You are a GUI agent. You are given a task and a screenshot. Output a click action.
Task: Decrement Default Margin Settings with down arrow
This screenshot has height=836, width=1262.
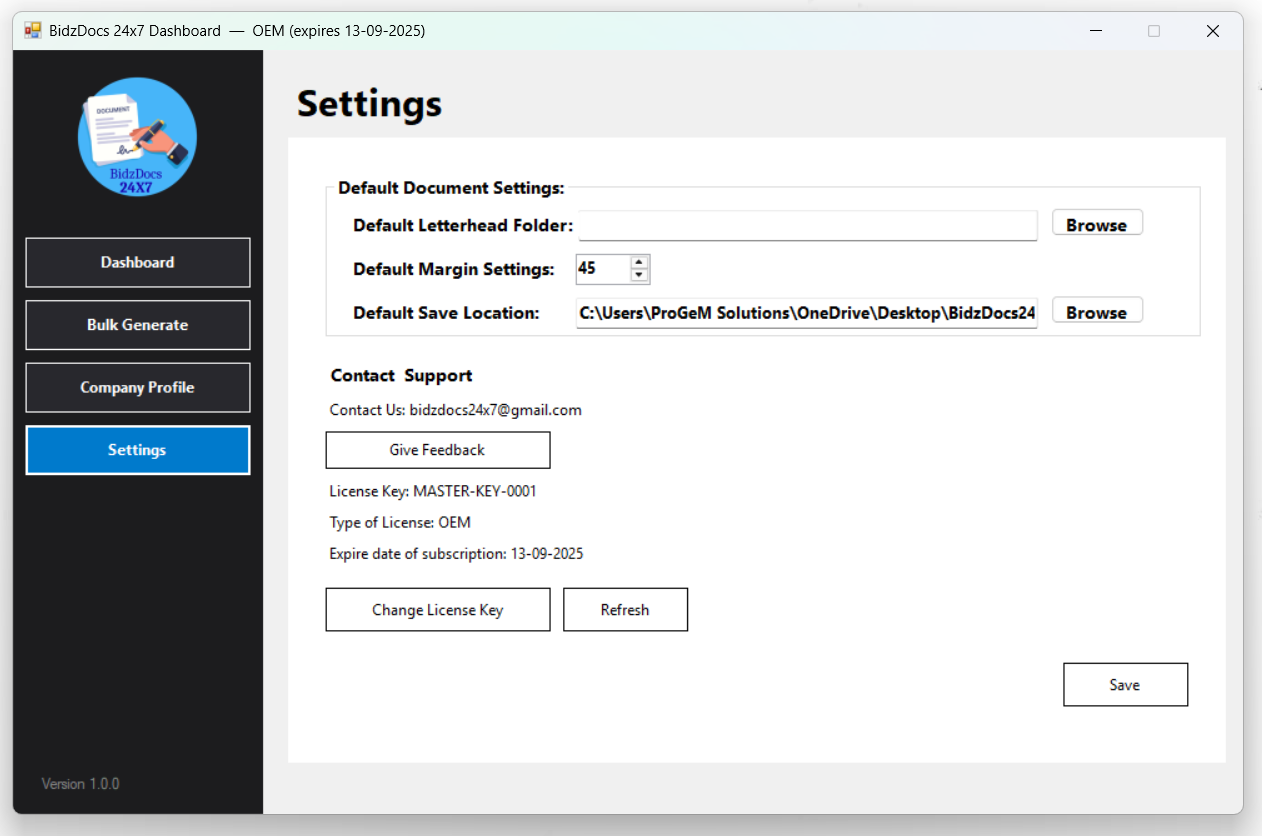639,274
